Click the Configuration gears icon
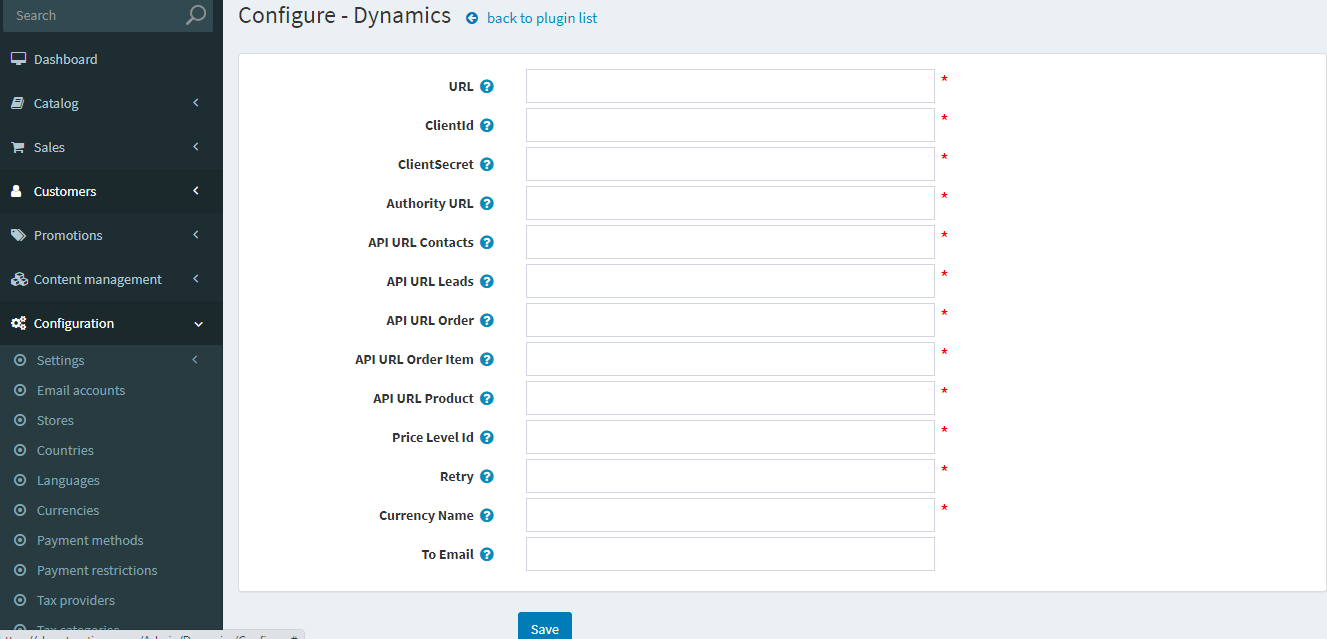Screen dimensions: 1327x639 [x=18, y=323]
